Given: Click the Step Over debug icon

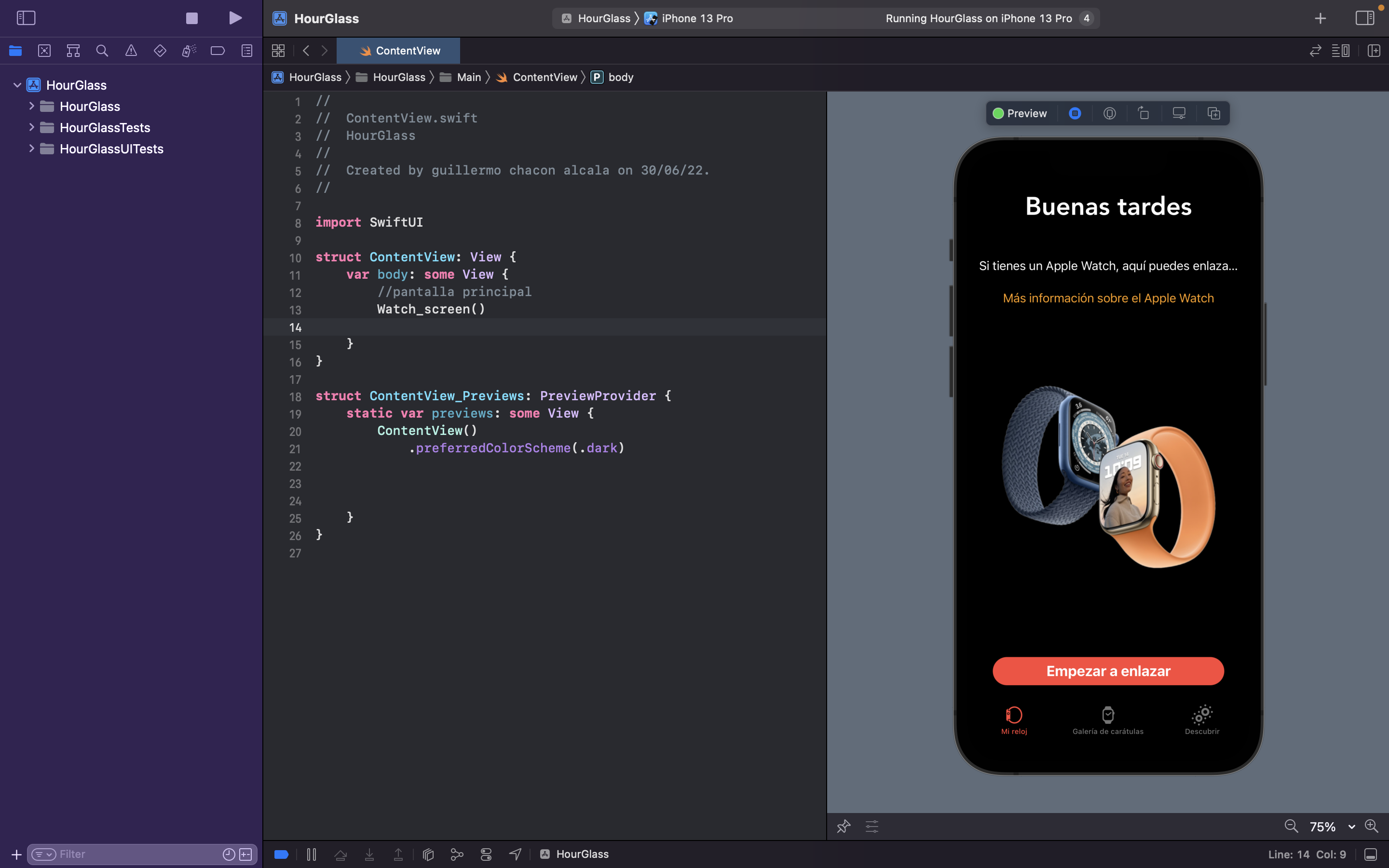Looking at the screenshot, I should pos(340,854).
